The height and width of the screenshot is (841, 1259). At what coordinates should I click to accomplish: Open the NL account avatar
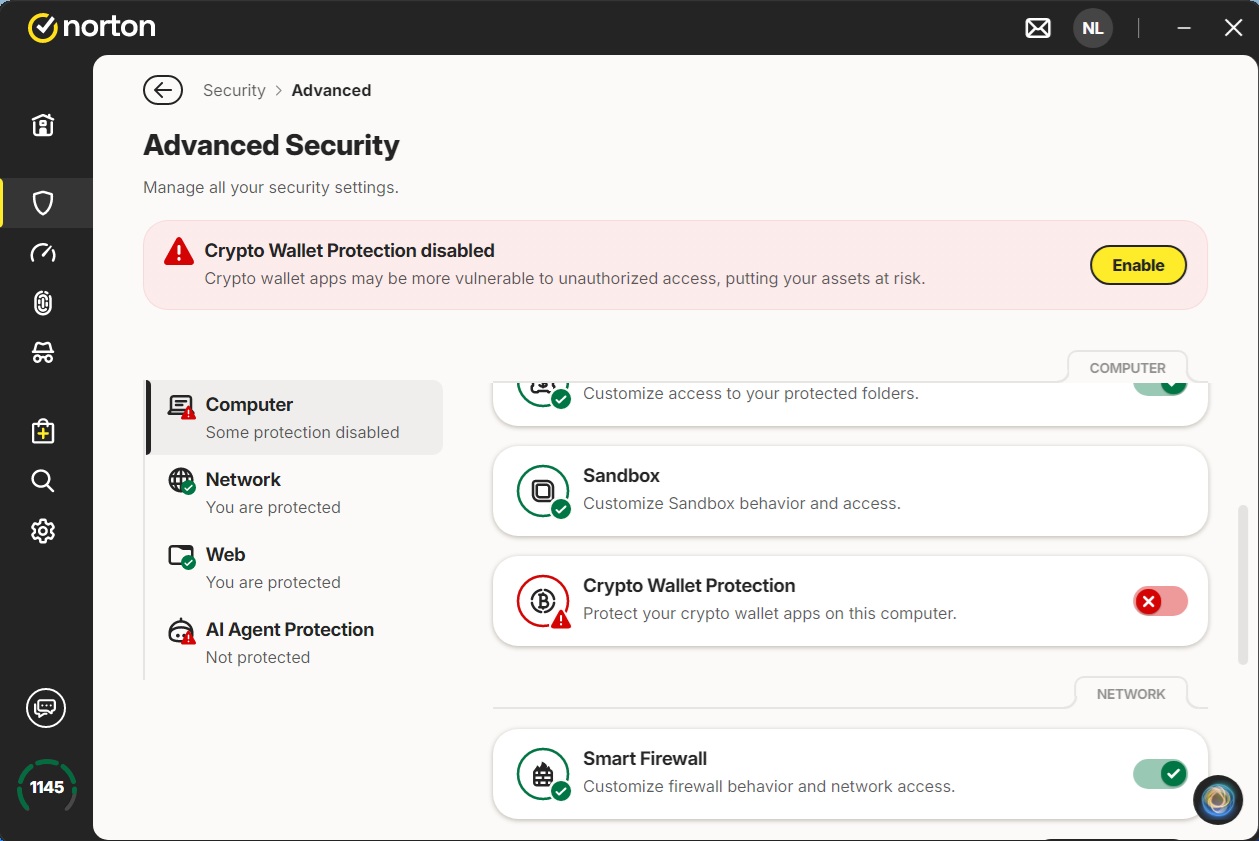point(1093,28)
